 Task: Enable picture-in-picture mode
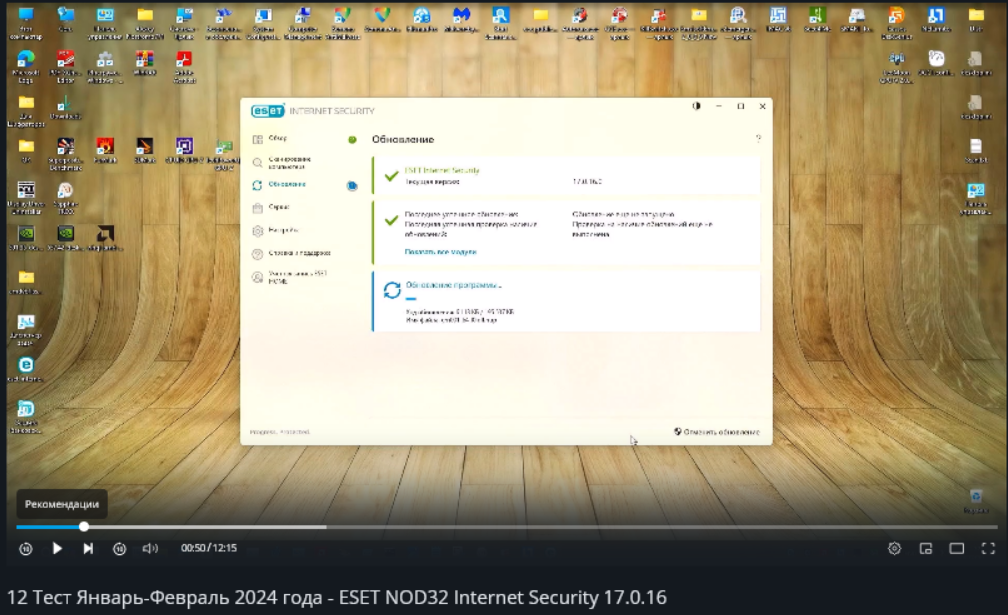(926, 548)
